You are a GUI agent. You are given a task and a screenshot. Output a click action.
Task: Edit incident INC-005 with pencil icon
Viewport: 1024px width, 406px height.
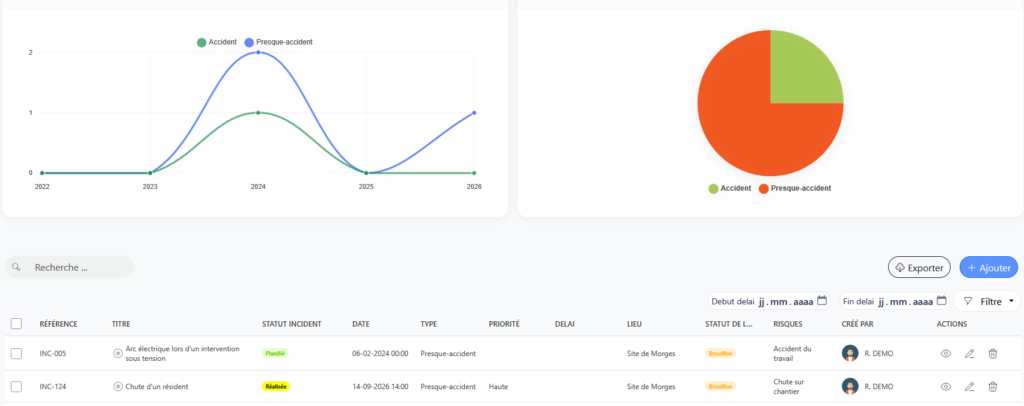(x=969, y=354)
